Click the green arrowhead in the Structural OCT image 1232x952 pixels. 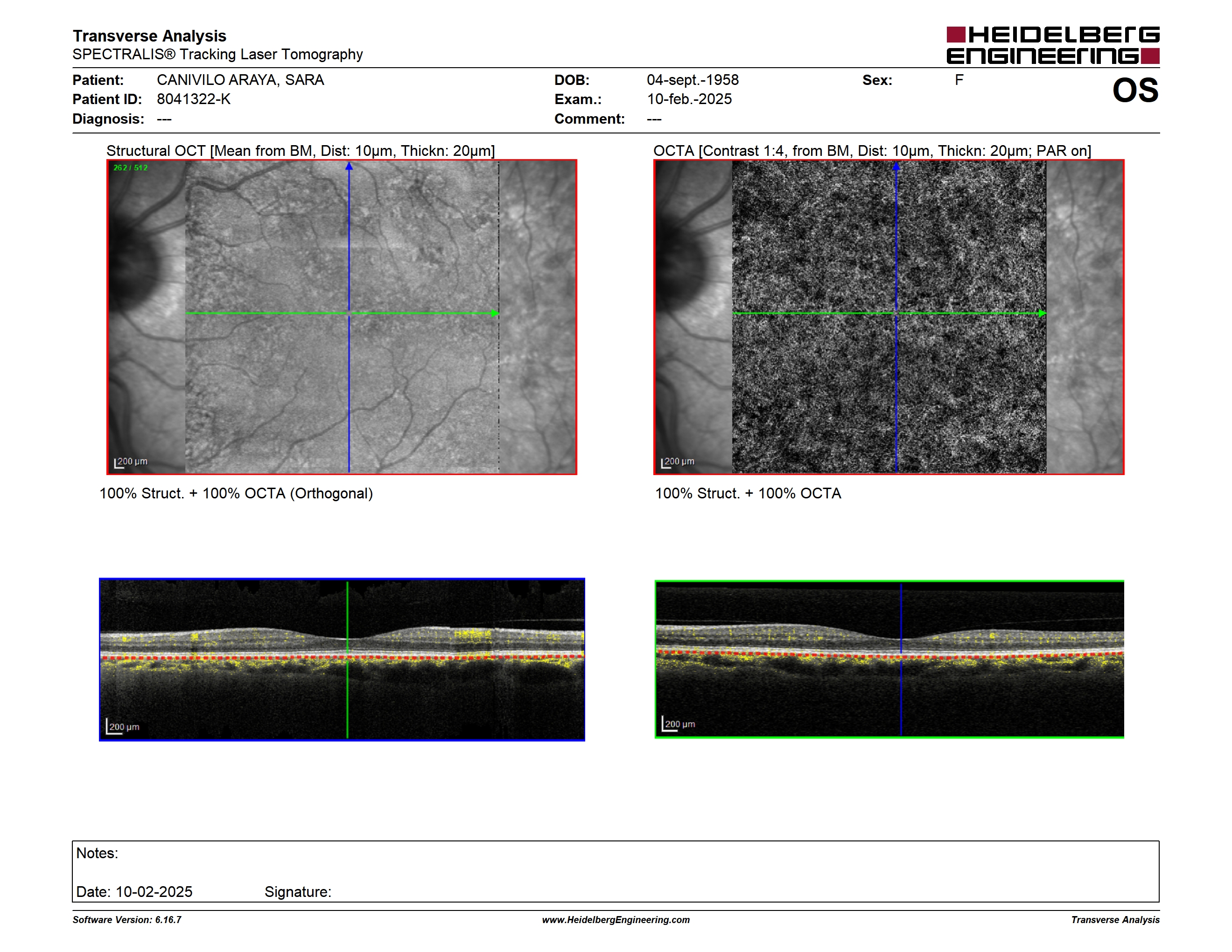[495, 313]
